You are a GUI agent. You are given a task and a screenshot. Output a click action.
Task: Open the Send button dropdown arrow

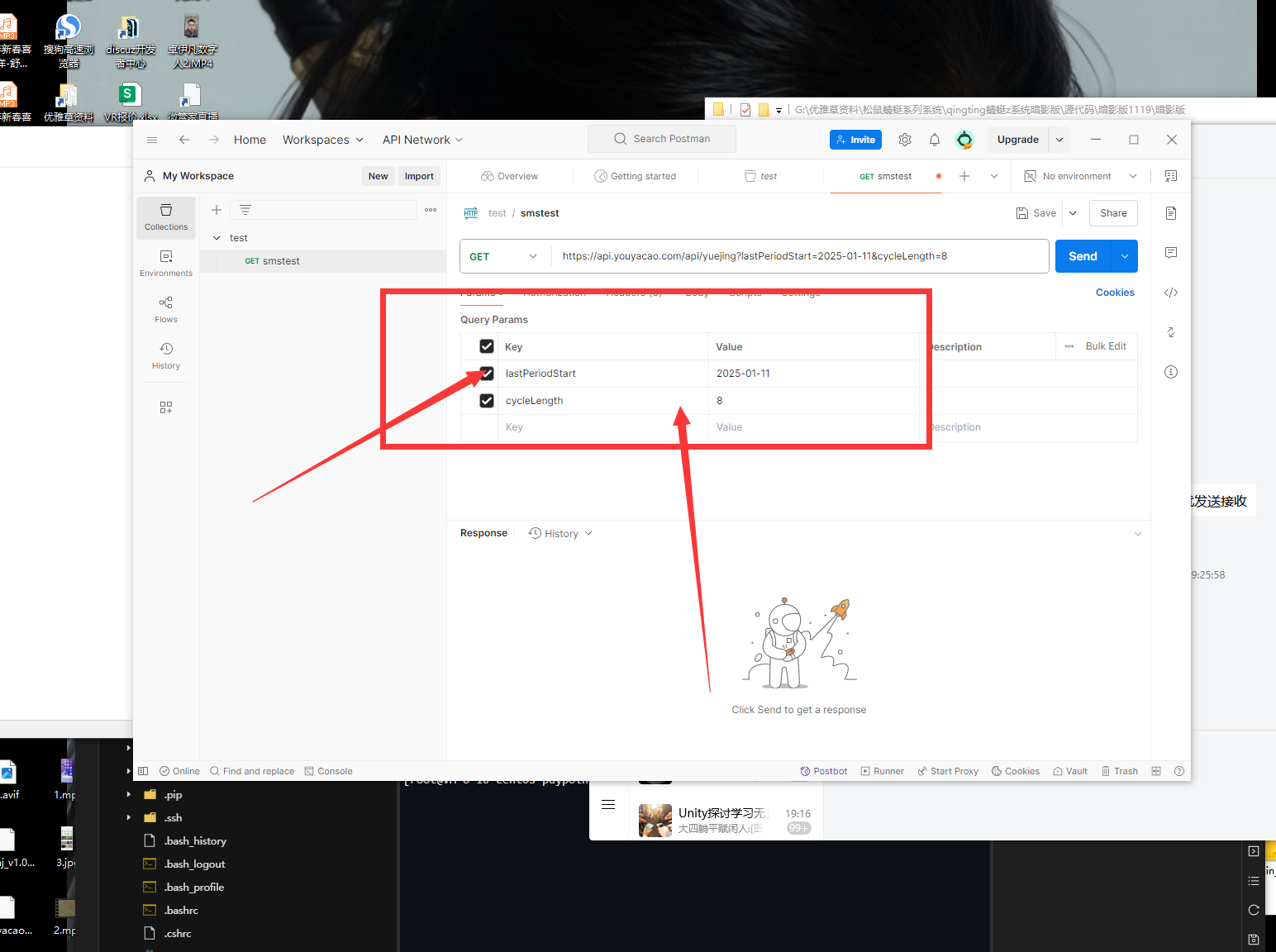[1125, 256]
